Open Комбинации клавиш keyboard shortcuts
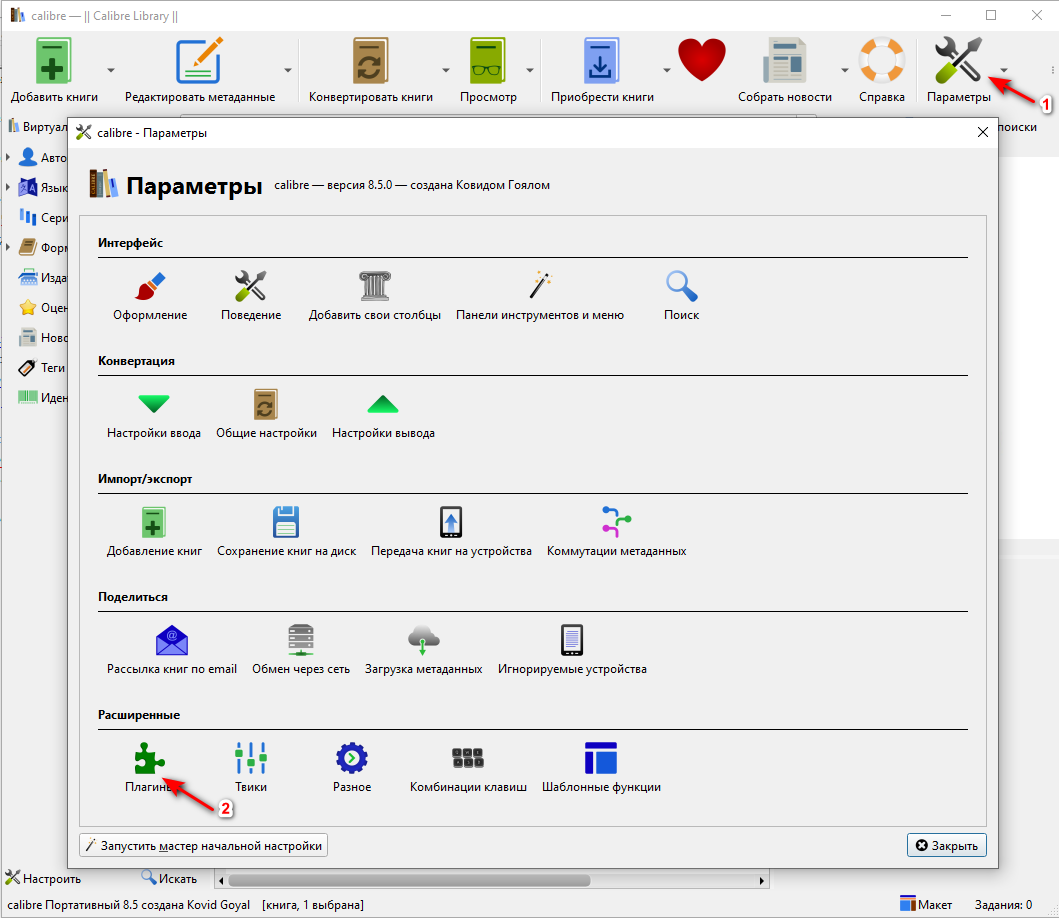The image size is (1059, 918). pos(468,759)
